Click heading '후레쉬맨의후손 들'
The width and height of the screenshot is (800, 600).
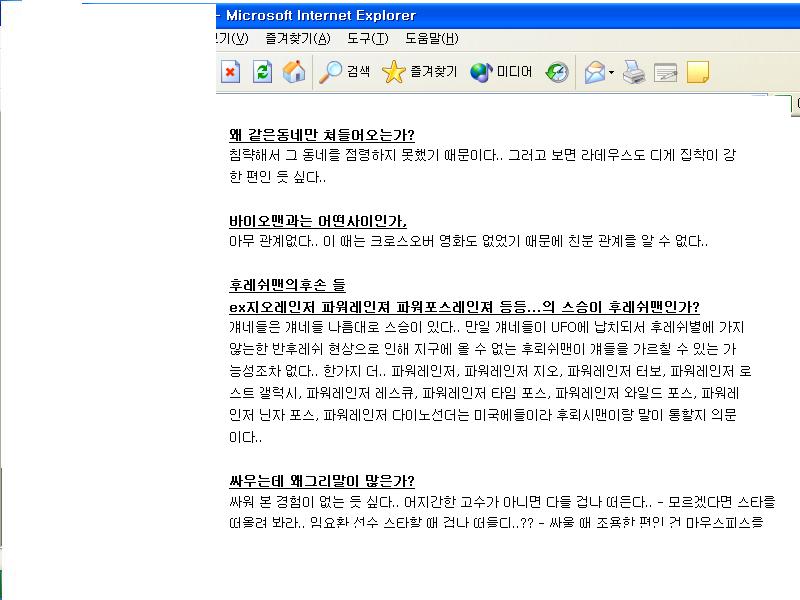tap(287, 285)
